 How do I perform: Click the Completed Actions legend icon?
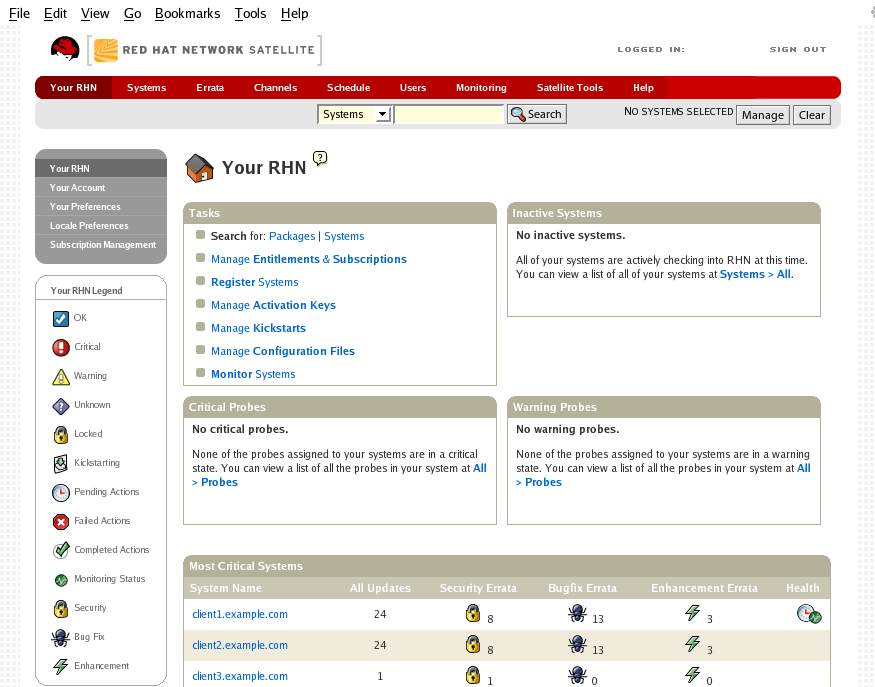61,550
